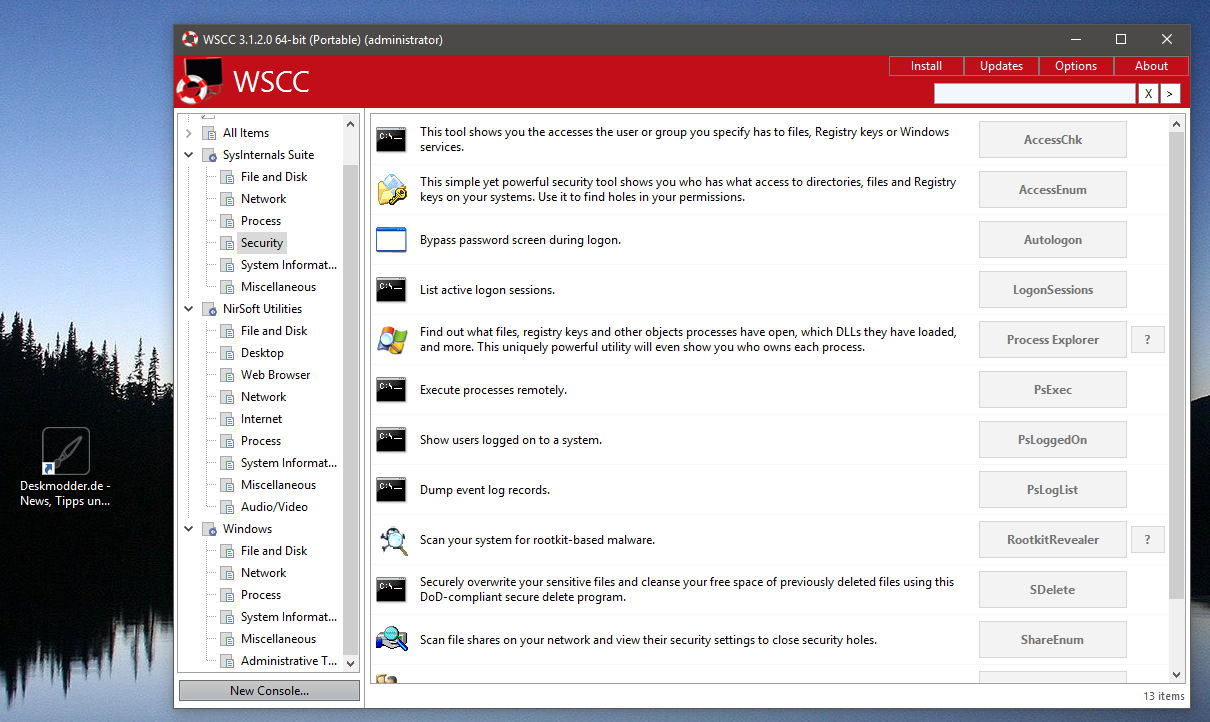Select NirSoft Audio/Video category
1210x722 pixels.
[274, 507]
